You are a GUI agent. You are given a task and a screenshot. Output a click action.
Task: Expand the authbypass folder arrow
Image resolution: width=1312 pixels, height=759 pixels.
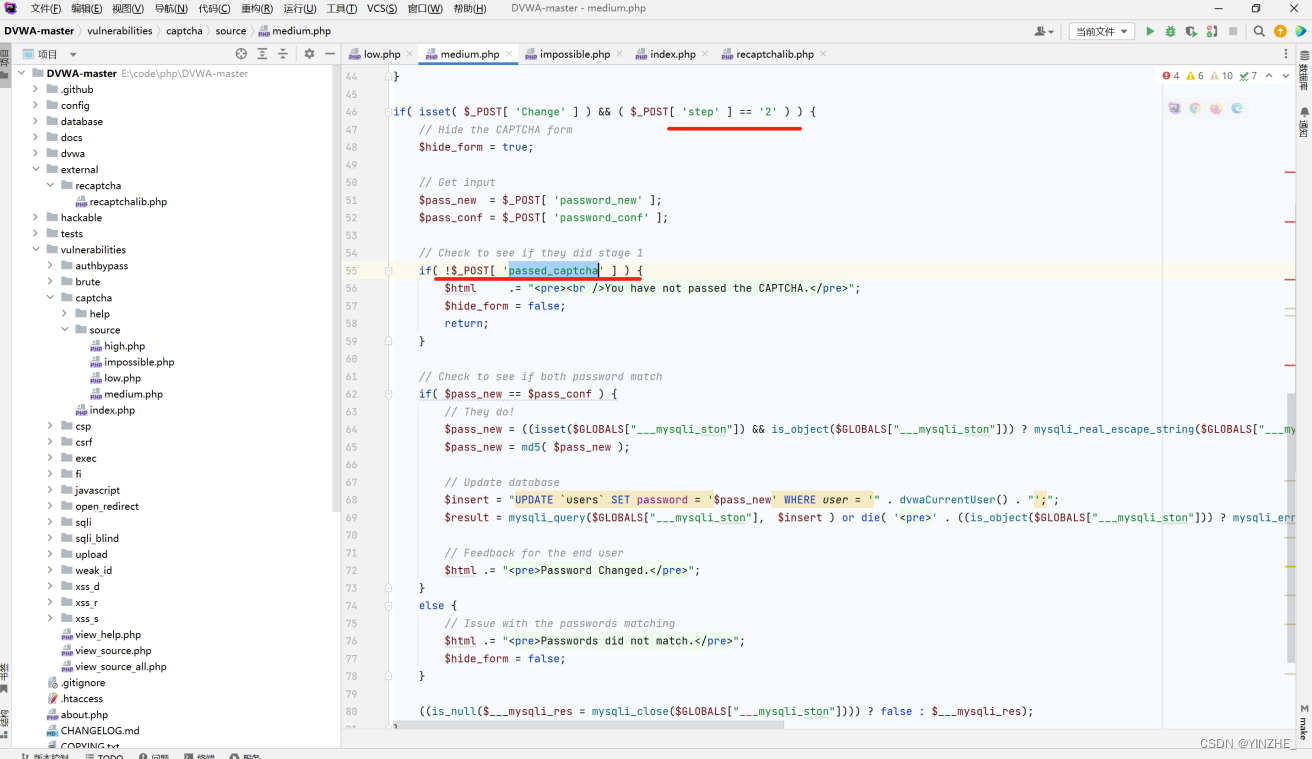point(51,266)
